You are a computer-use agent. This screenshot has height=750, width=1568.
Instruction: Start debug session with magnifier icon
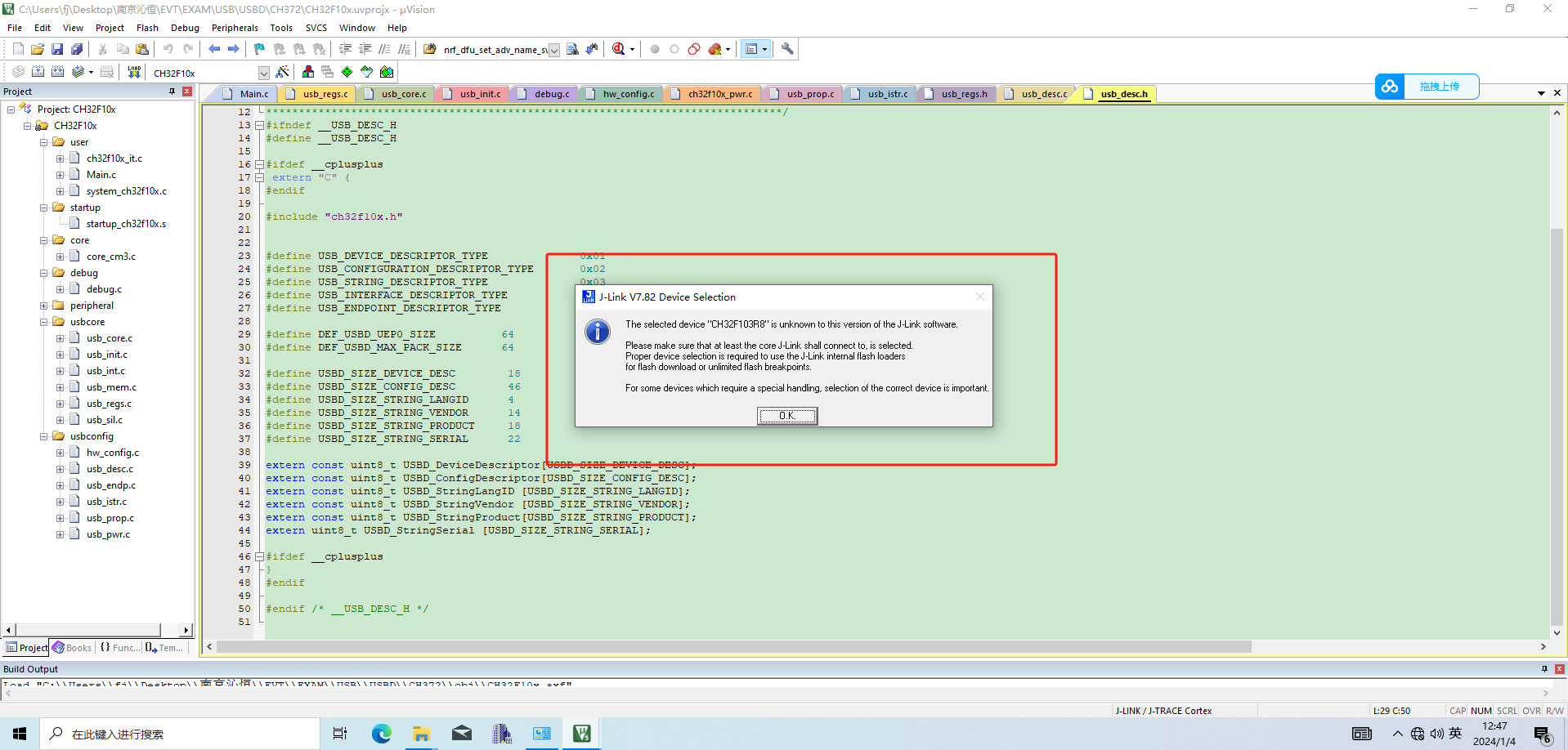pyautogui.click(x=619, y=49)
